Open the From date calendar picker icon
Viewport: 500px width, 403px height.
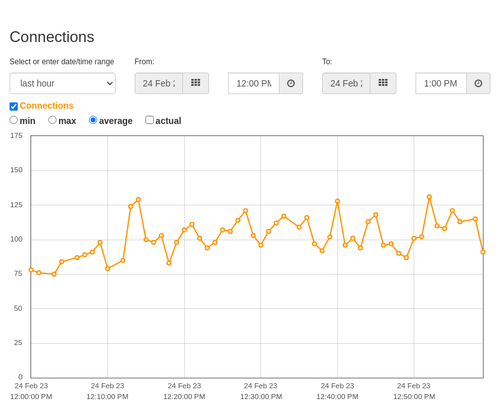coord(196,83)
